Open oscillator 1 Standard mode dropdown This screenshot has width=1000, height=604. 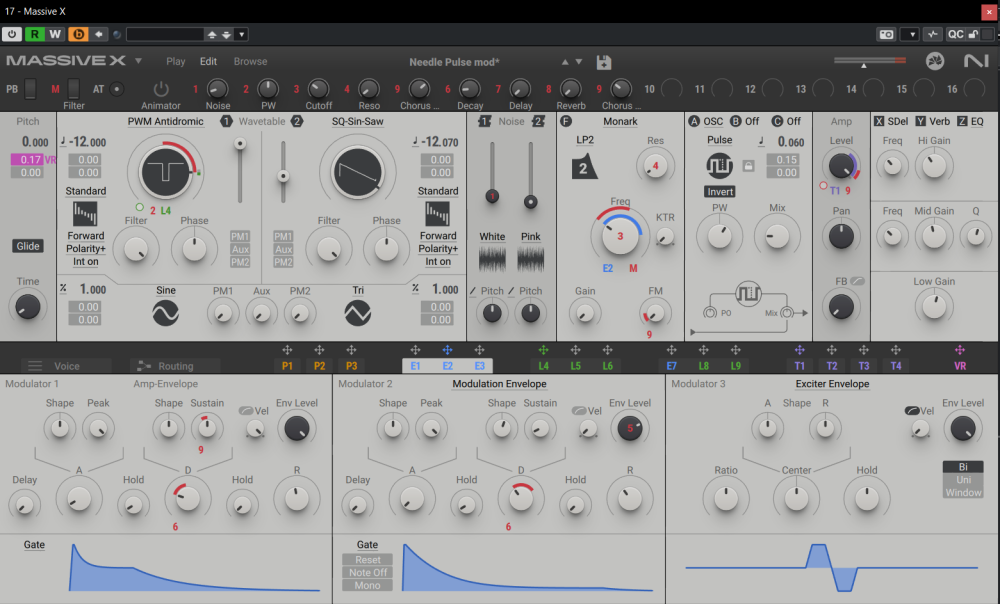pos(85,191)
